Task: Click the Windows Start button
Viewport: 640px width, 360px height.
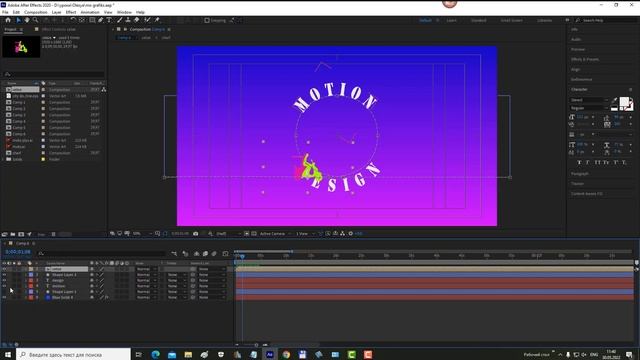Action: [x=8, y=354]
